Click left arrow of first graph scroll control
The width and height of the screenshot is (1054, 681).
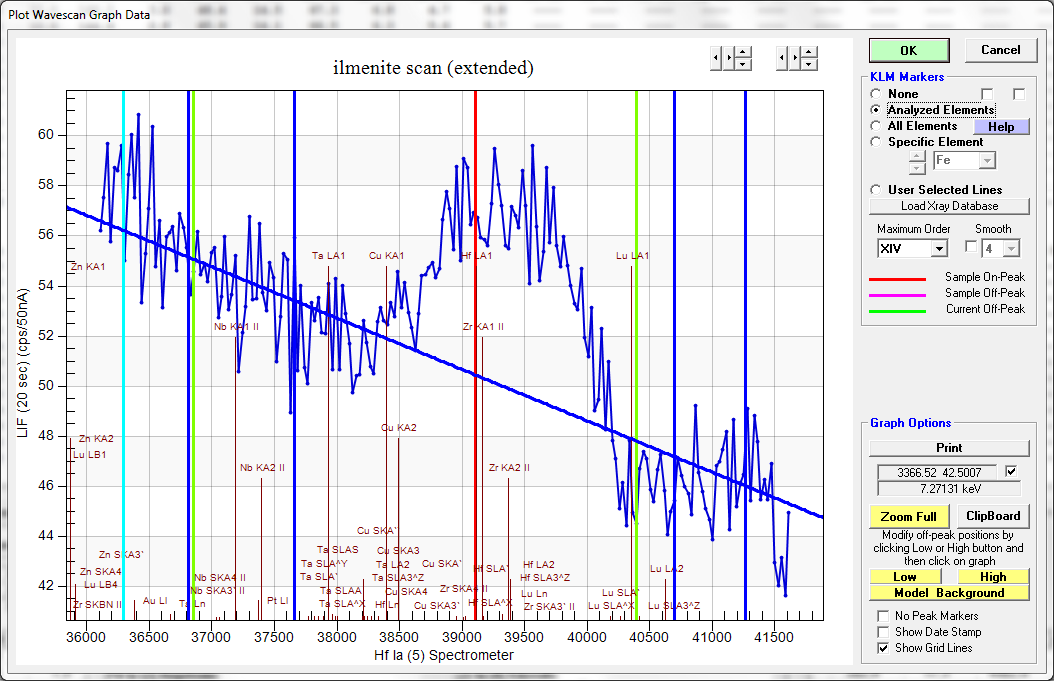tap(715, 58)
